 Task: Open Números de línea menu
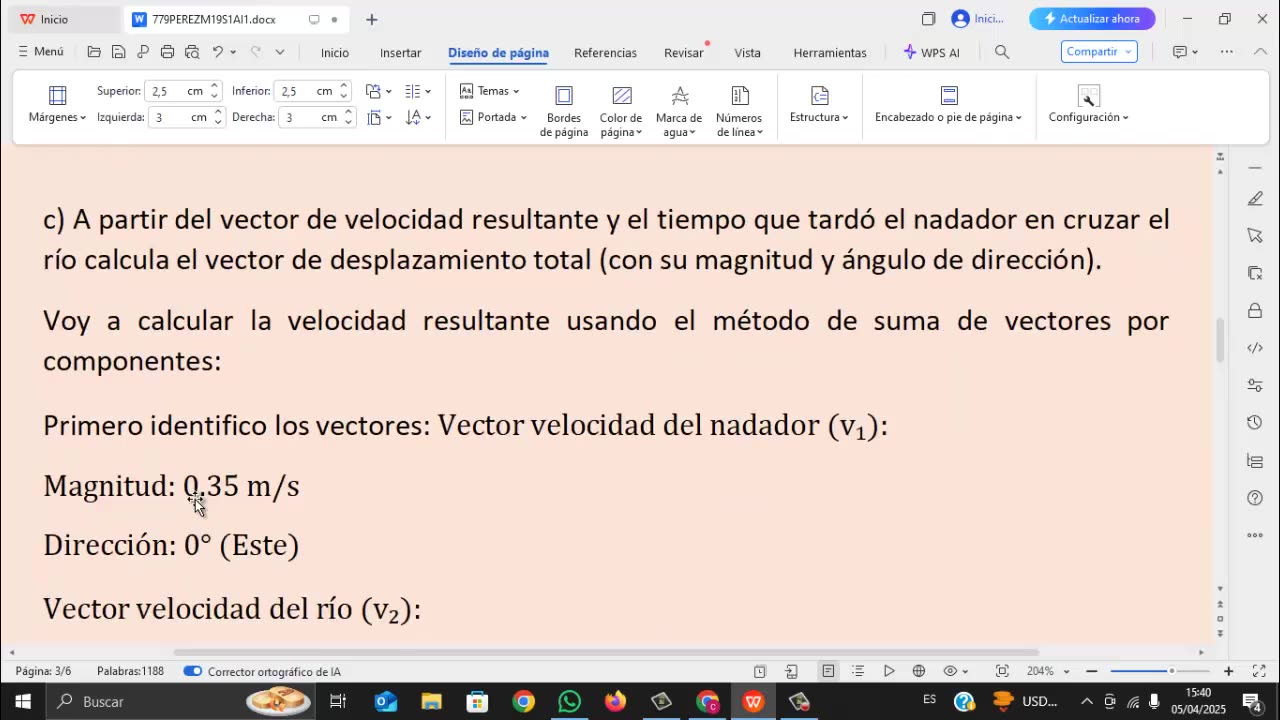pyautogui.click(x=739, y=110)
